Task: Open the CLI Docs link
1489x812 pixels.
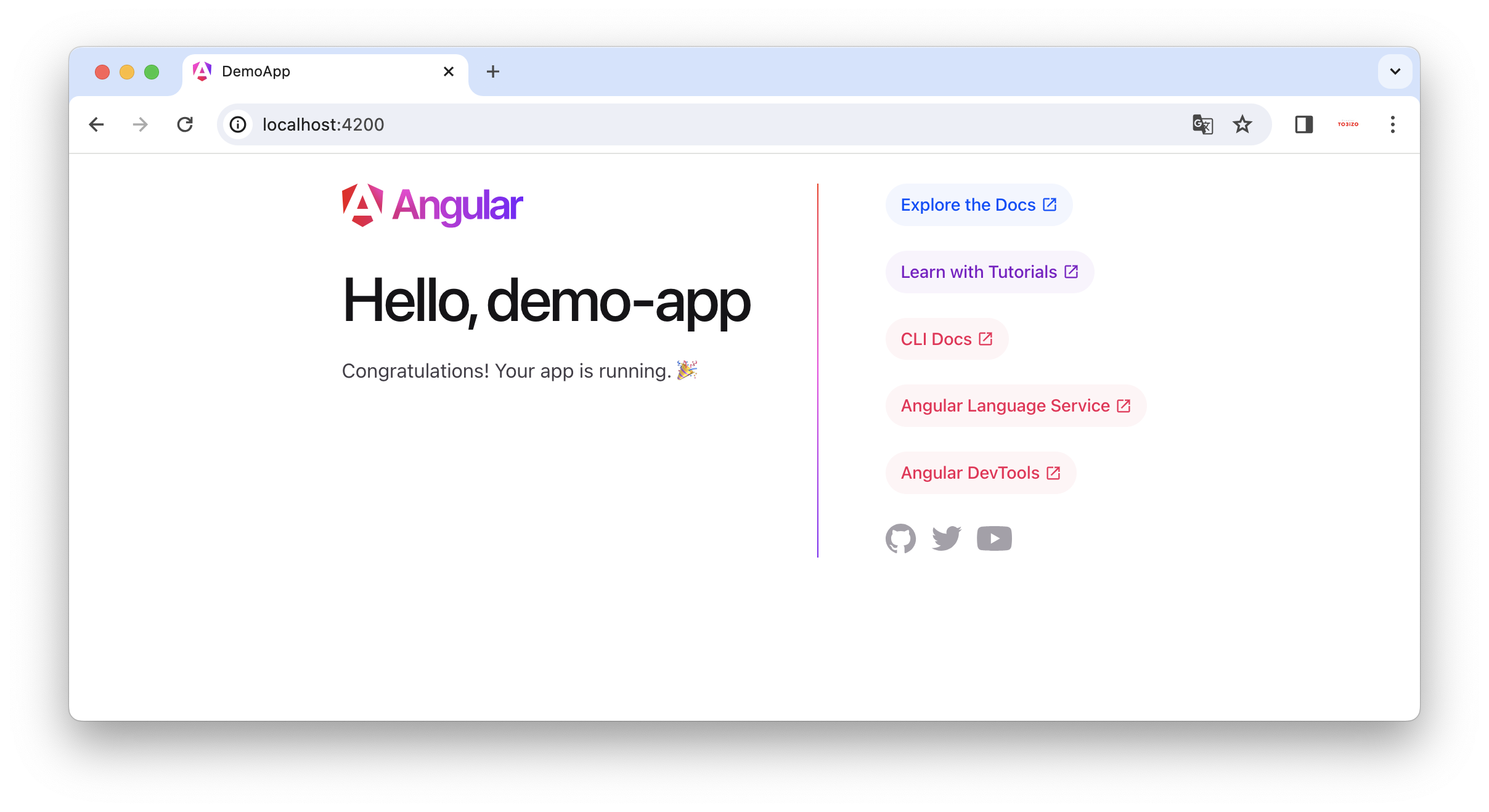Action: click(946, 338)
